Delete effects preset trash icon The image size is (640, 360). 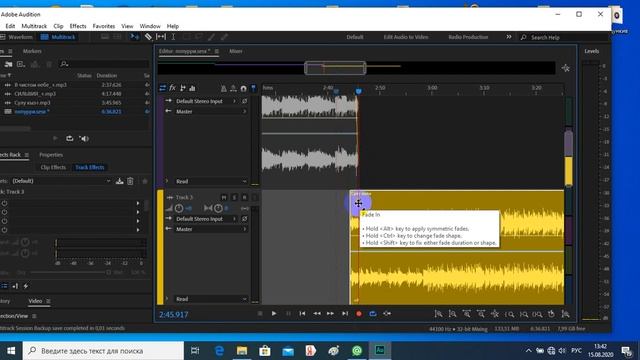(x=130, y=181)
